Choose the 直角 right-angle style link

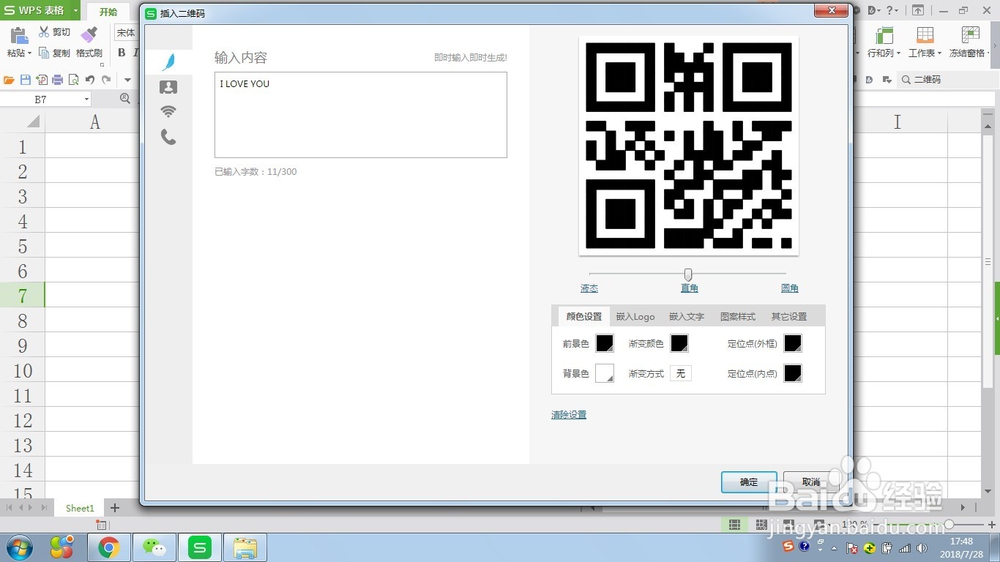pyautogui.click(x=689, y=288)
